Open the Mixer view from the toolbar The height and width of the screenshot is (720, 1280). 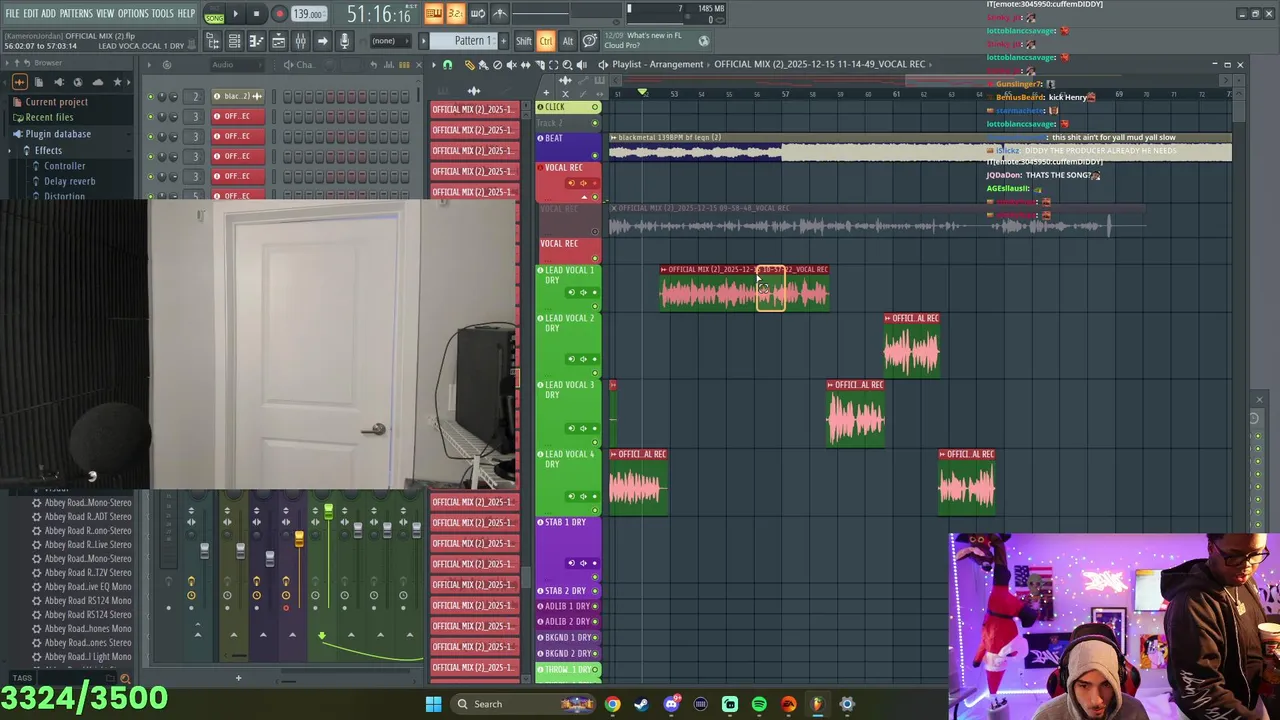point(300,41)
